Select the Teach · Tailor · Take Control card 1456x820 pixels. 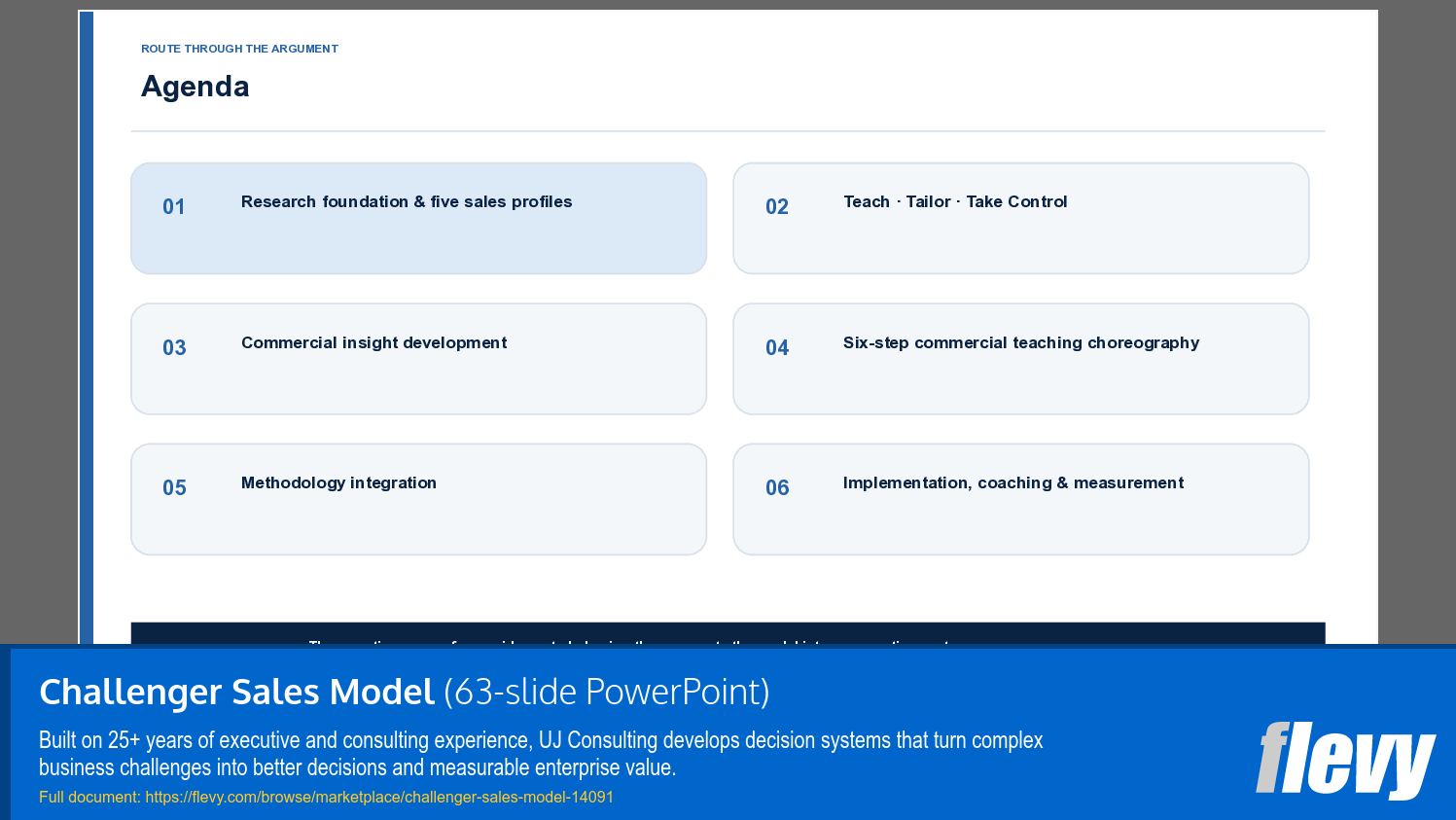coord(1021,218)
